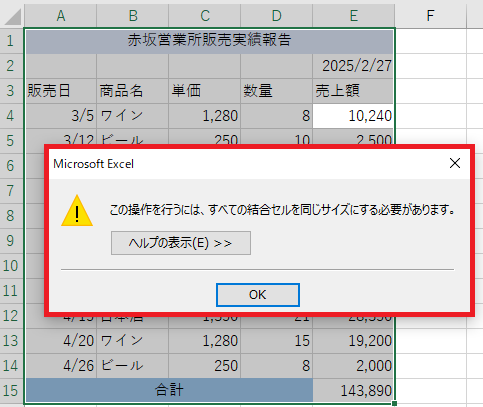The width and height of the screenshot is (483, 407).
Task: Click the 250 cell in row 14
Action: pyautogui.click(x=205, y=366)
